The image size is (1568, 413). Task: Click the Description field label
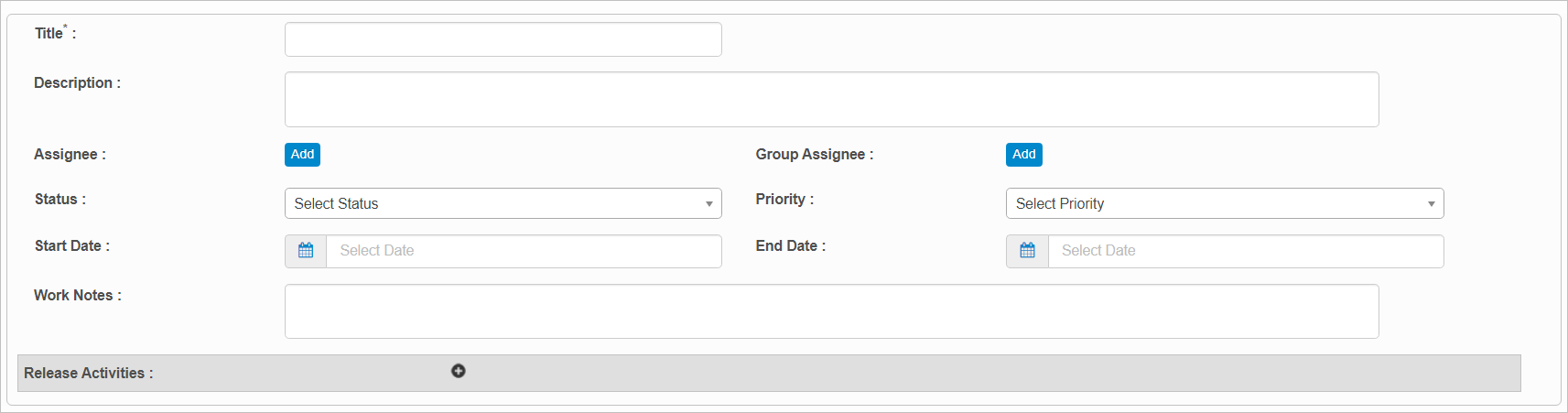pos(77,83)
